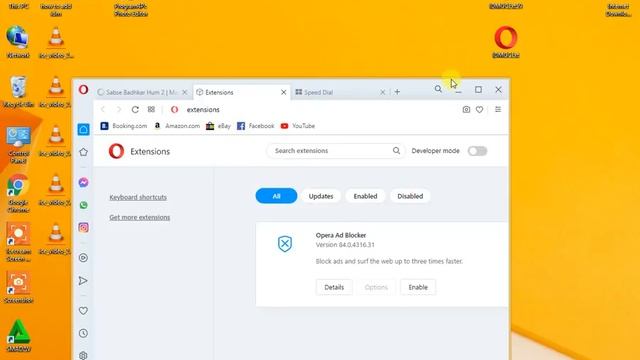Screen dimensions: 640x360
Task: Open Recycle Bin on desktop
Action: click(x=18, y=92)
